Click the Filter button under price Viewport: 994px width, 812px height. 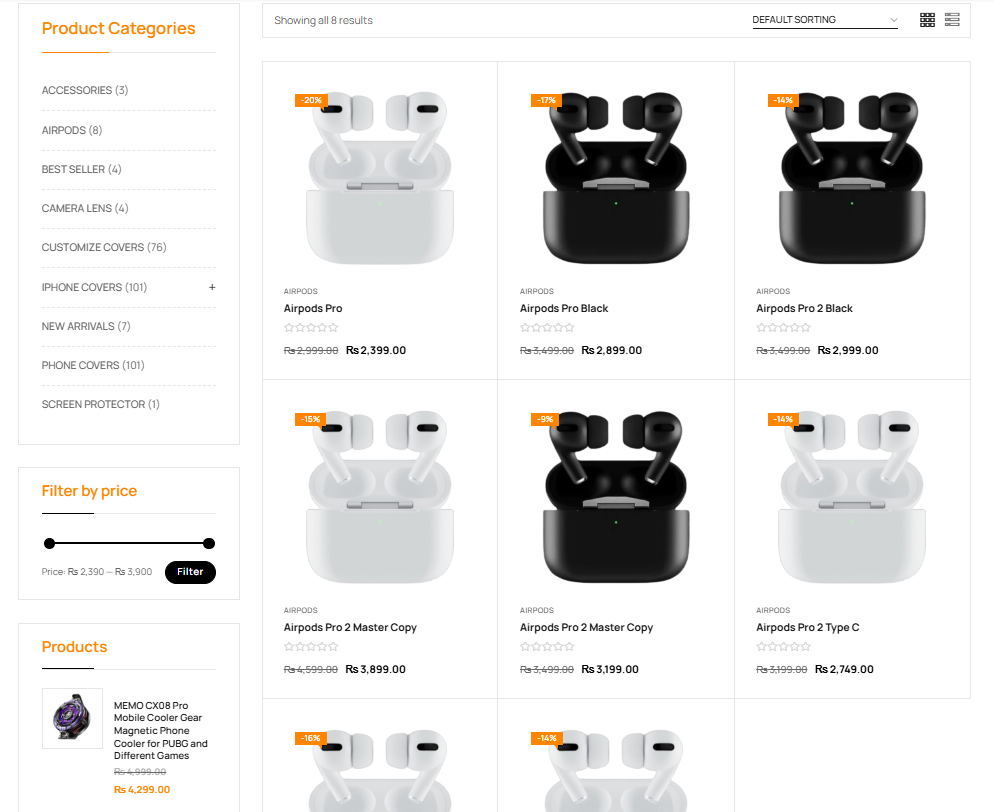(190, 572)
